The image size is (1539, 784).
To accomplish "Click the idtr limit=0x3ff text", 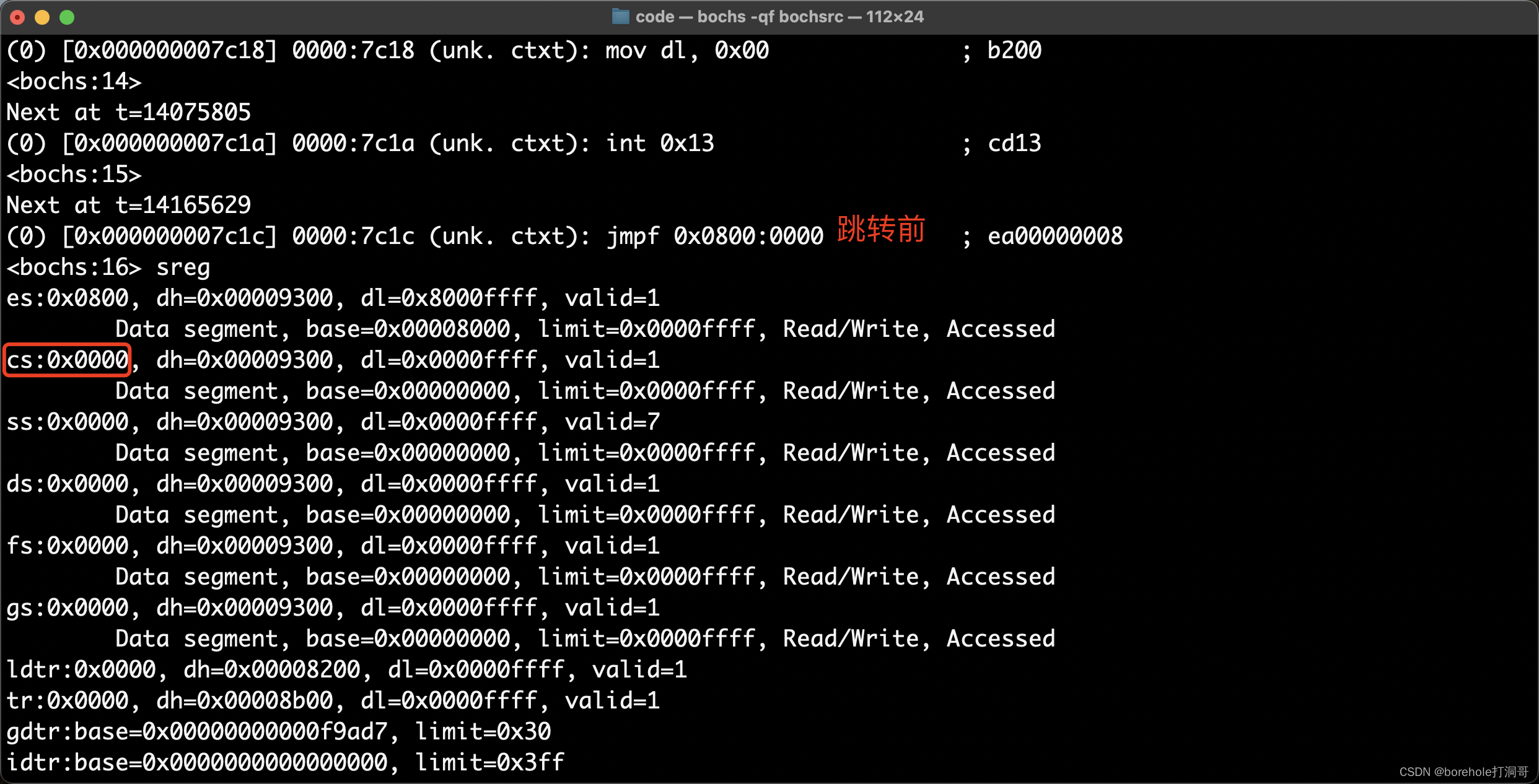I will [489, 763].
